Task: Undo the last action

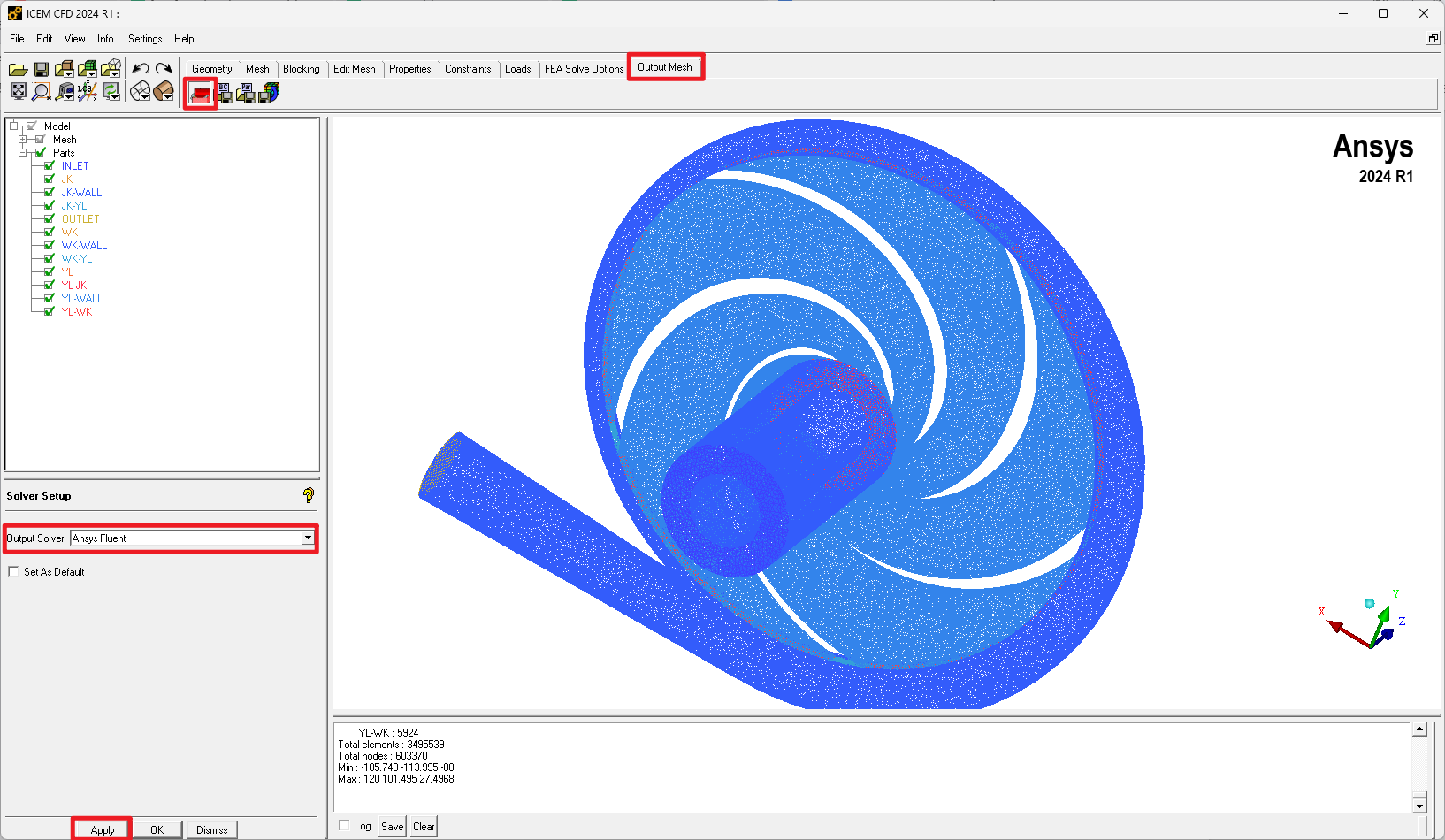Action: coord(141,68)
